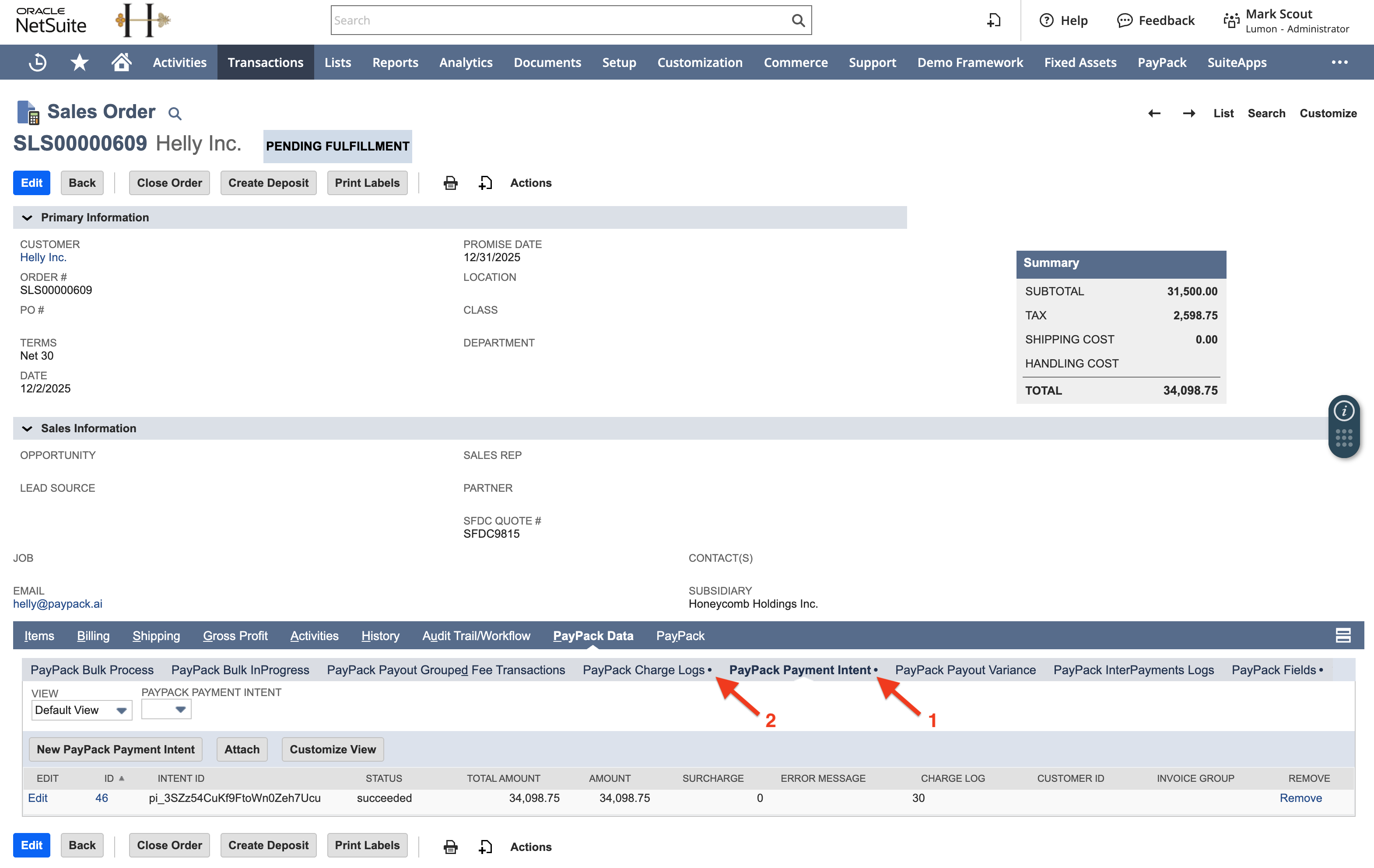Open the Recent Records history icon

(38, 62)
